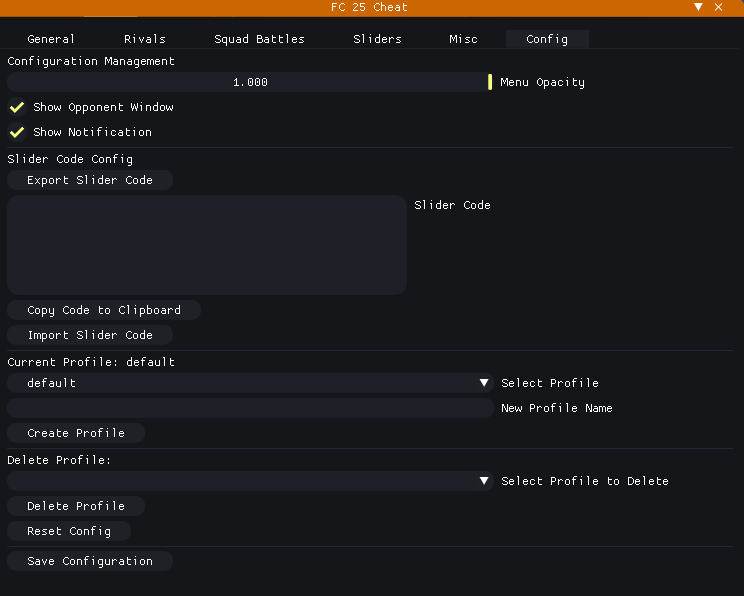Go to the Squad Battles tab
The height and width of the screenshot is (596, 744).
coord(259,39)
